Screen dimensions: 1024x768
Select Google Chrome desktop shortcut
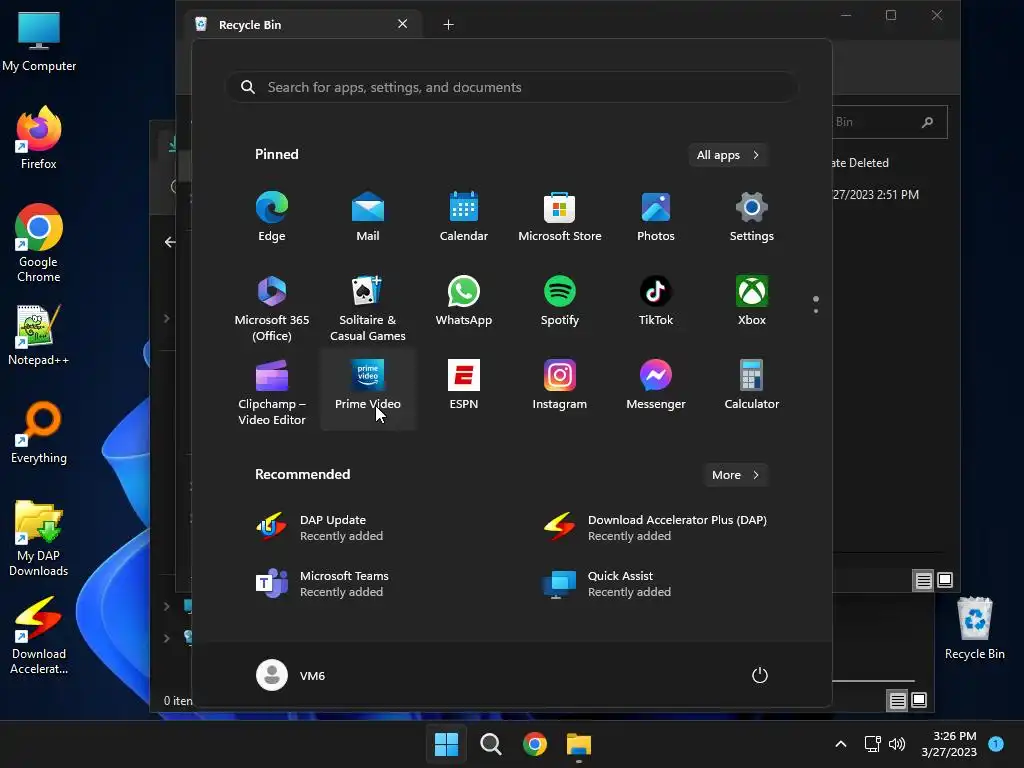[x=39, y=243]
